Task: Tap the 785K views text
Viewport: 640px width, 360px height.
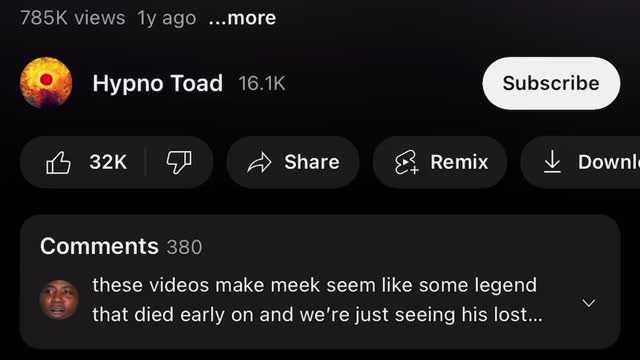Action: point(72,18)
